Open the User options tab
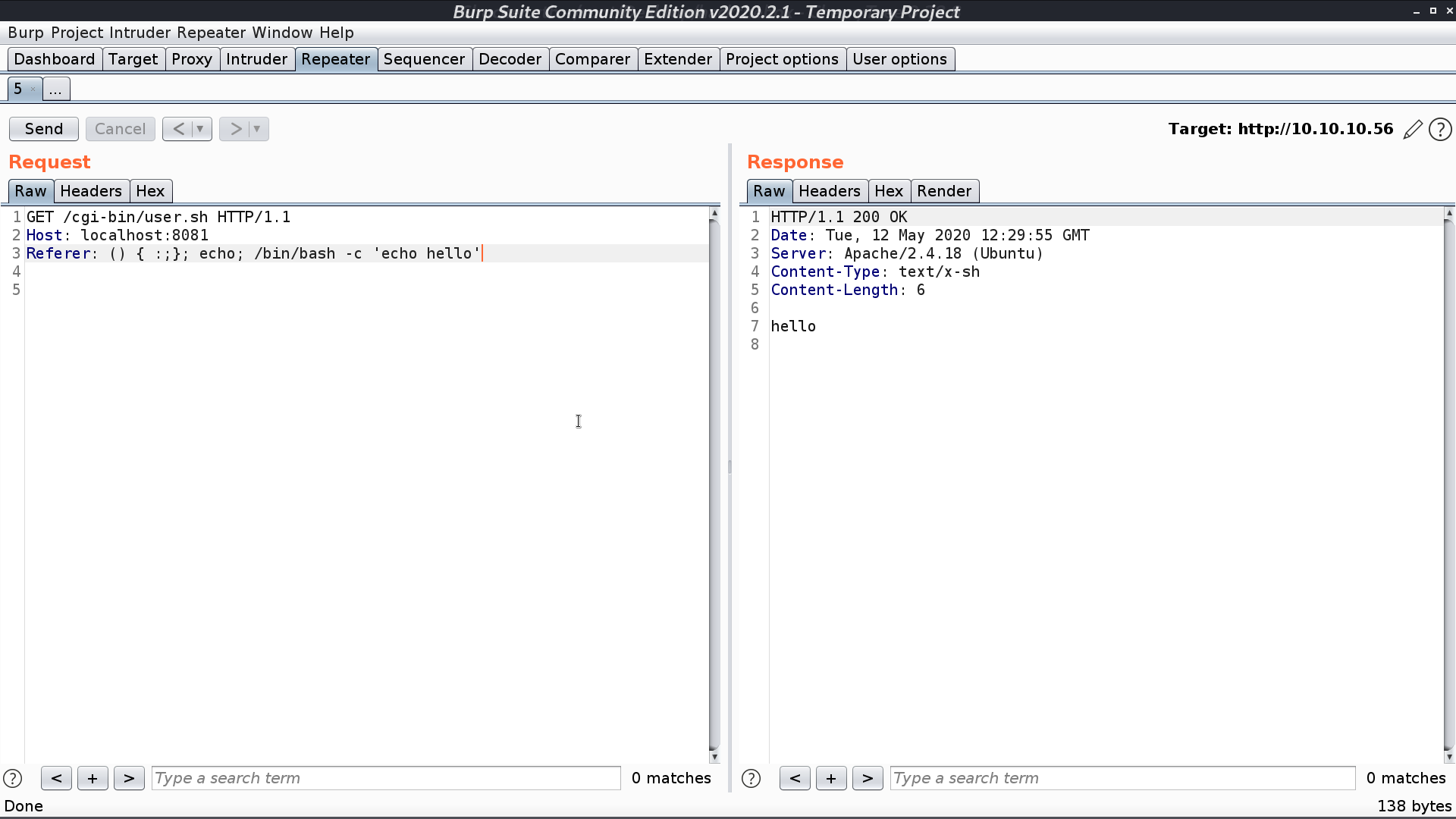This screenshot has height=819, width=1456. coord(899,59)
